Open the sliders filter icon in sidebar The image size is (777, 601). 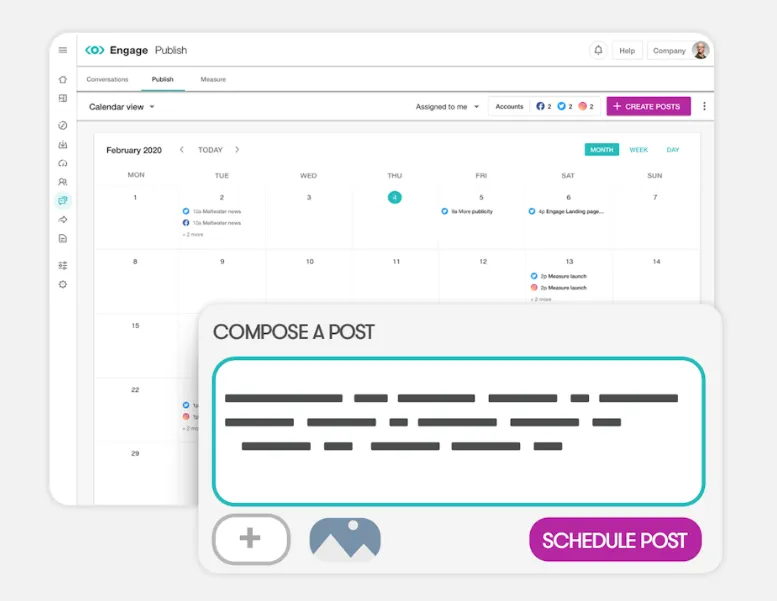(x=63, y=265)
